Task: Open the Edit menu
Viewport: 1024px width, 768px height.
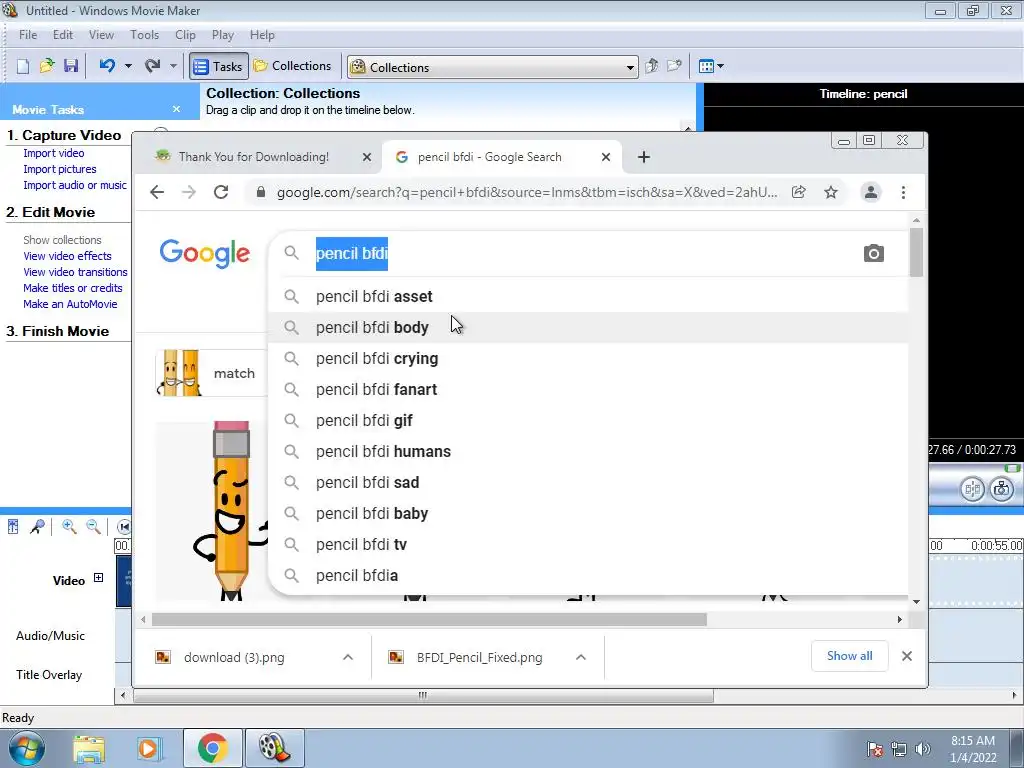Action: click(63, 35)
